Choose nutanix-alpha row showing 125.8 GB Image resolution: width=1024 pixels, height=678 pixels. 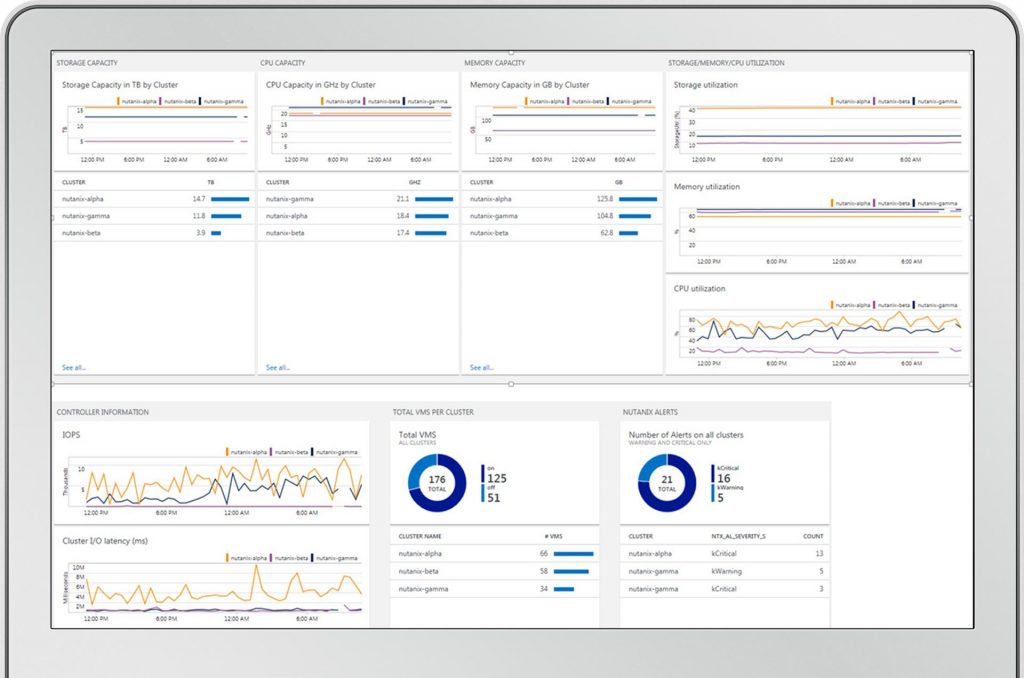click(562, 199)
